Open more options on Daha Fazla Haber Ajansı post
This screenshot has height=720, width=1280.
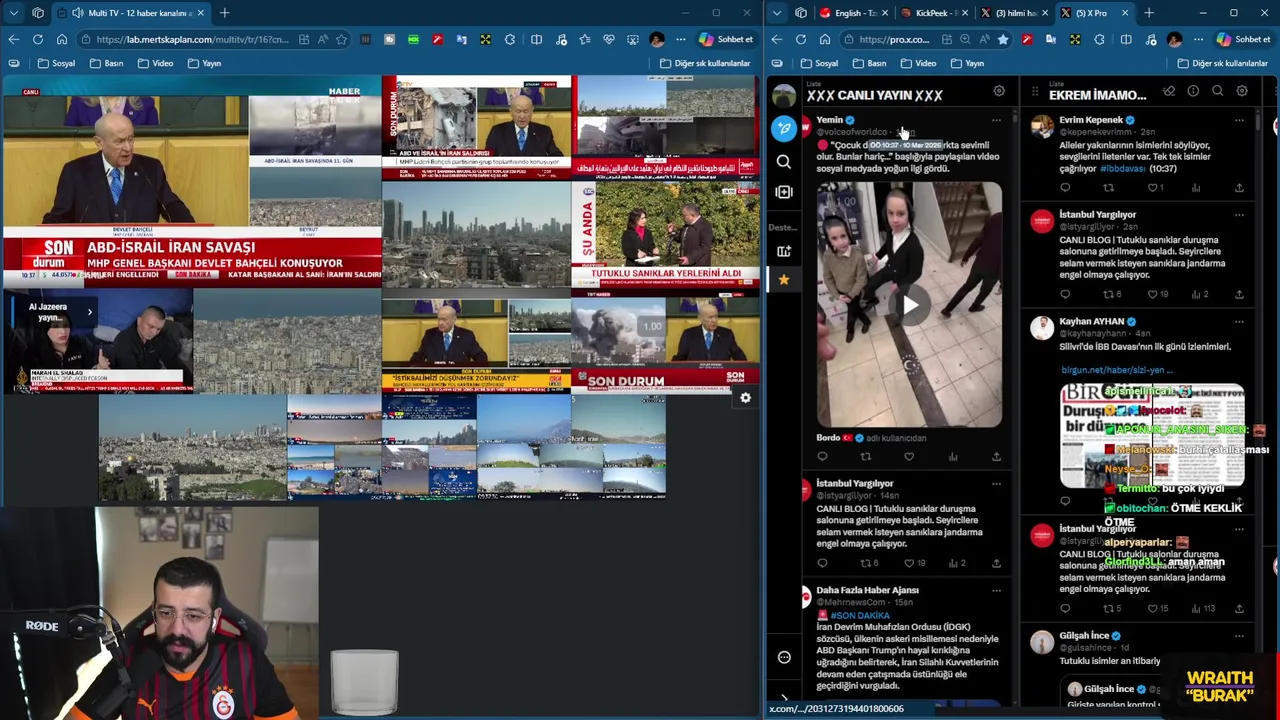[x=996, y=590]
